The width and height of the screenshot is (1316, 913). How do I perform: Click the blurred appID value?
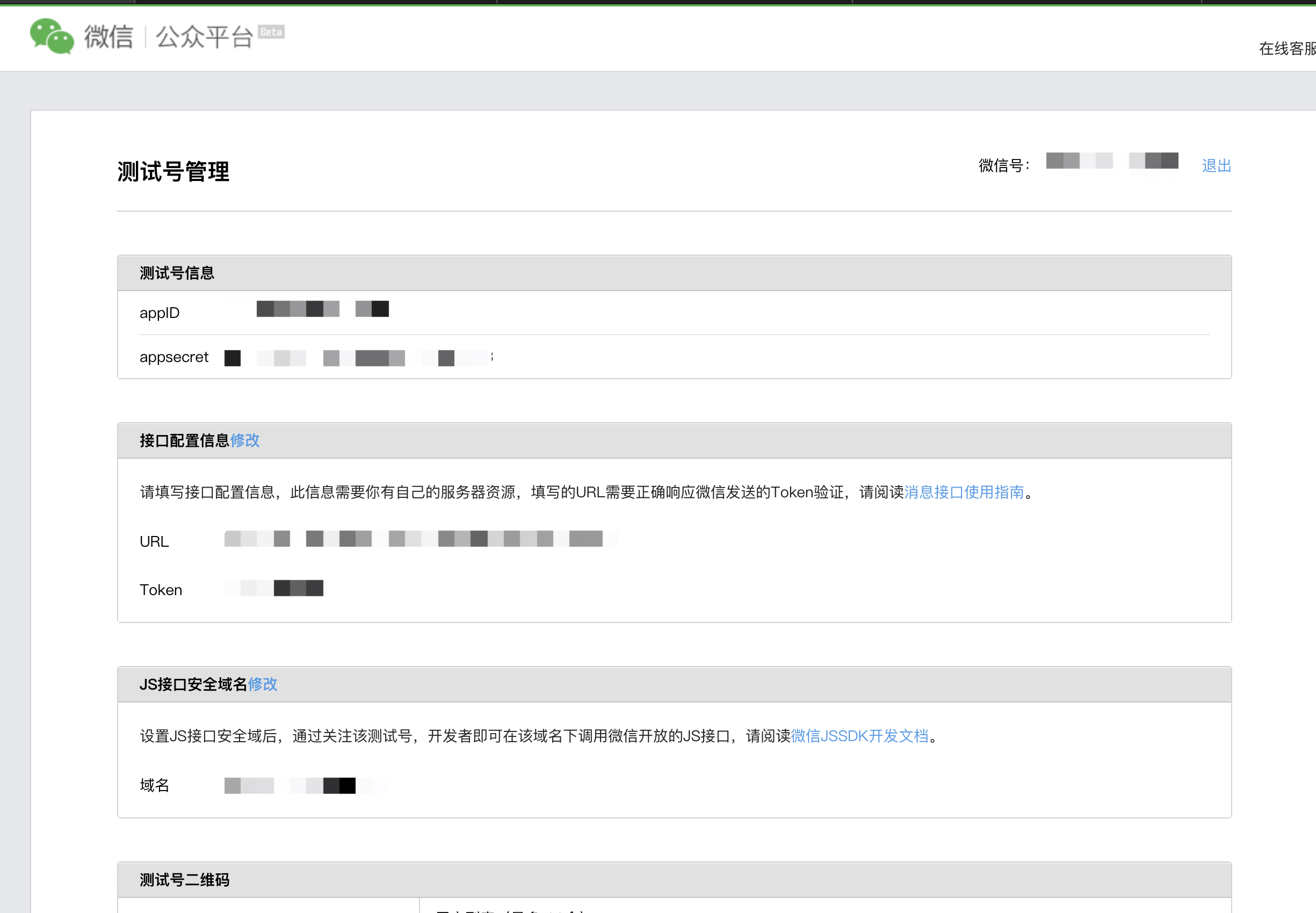(322, 309)
